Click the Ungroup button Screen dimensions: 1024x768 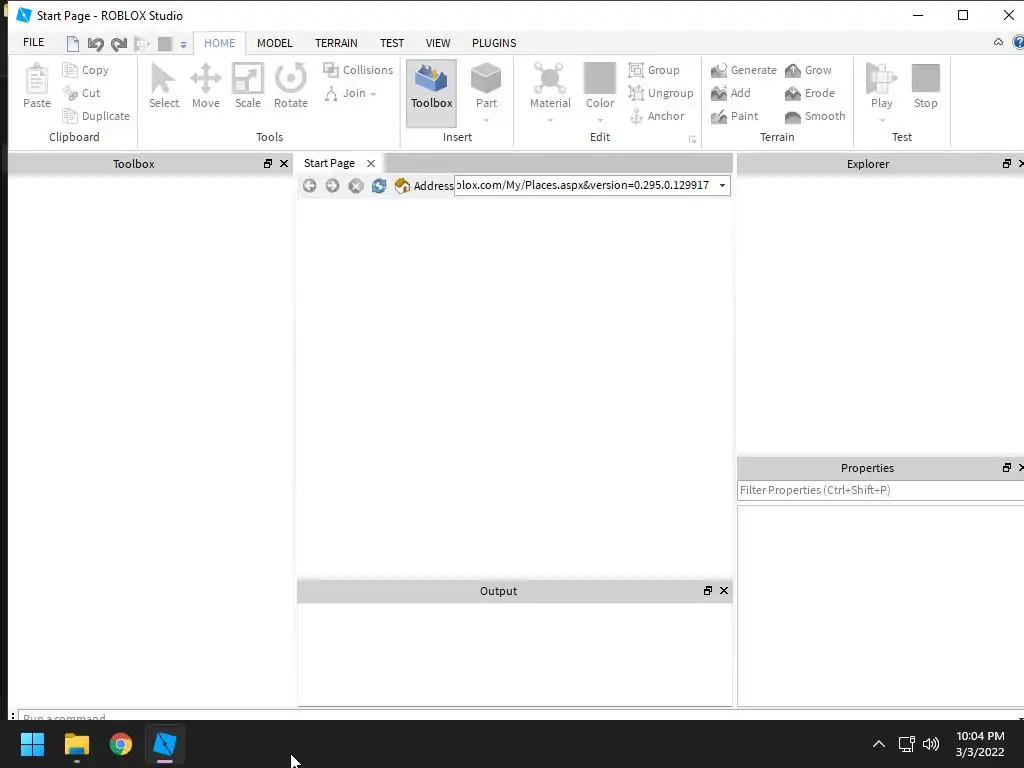pos(660,93)
